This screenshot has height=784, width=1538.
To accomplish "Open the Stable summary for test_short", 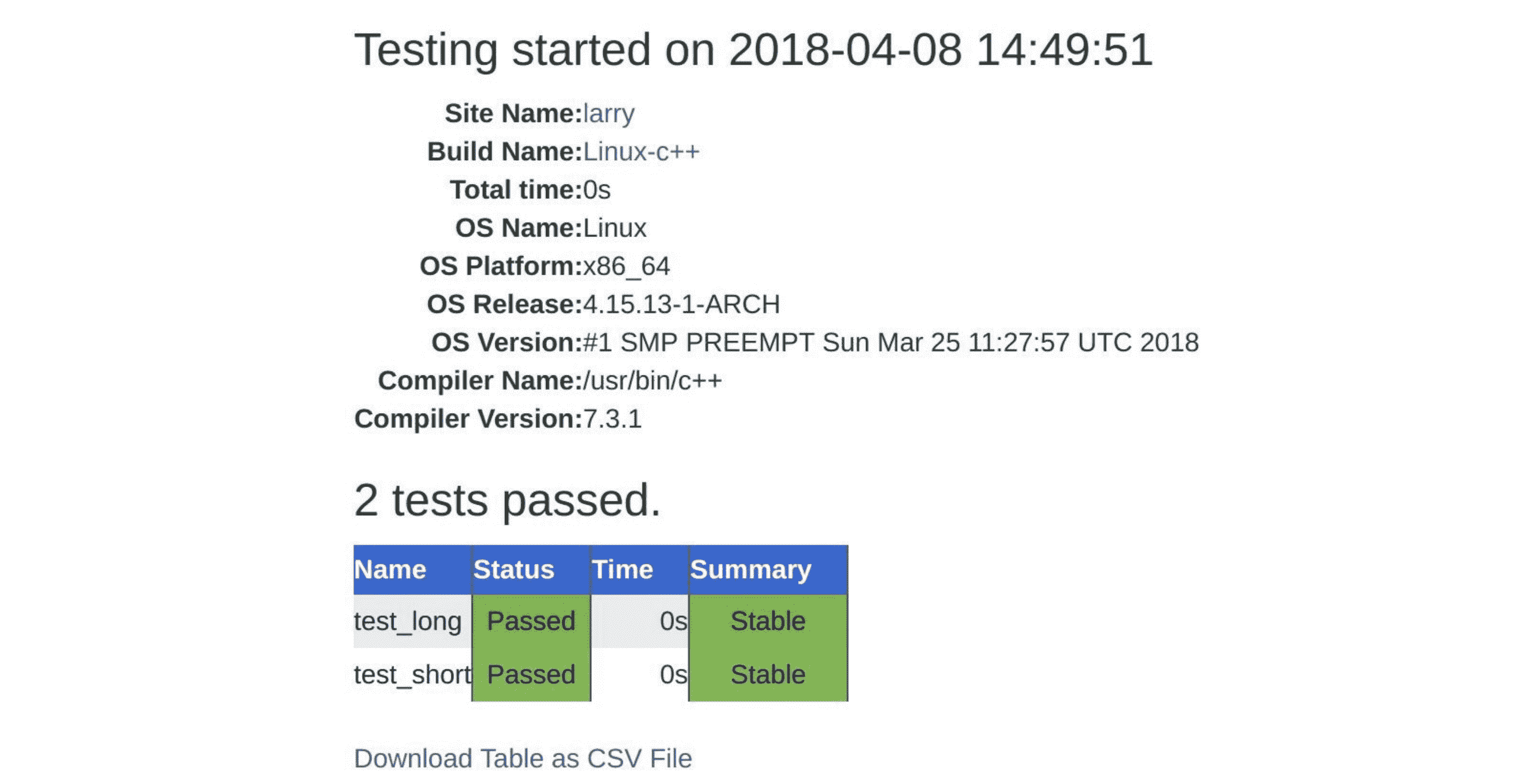I will pyautogui.click(x=768, y=675).
